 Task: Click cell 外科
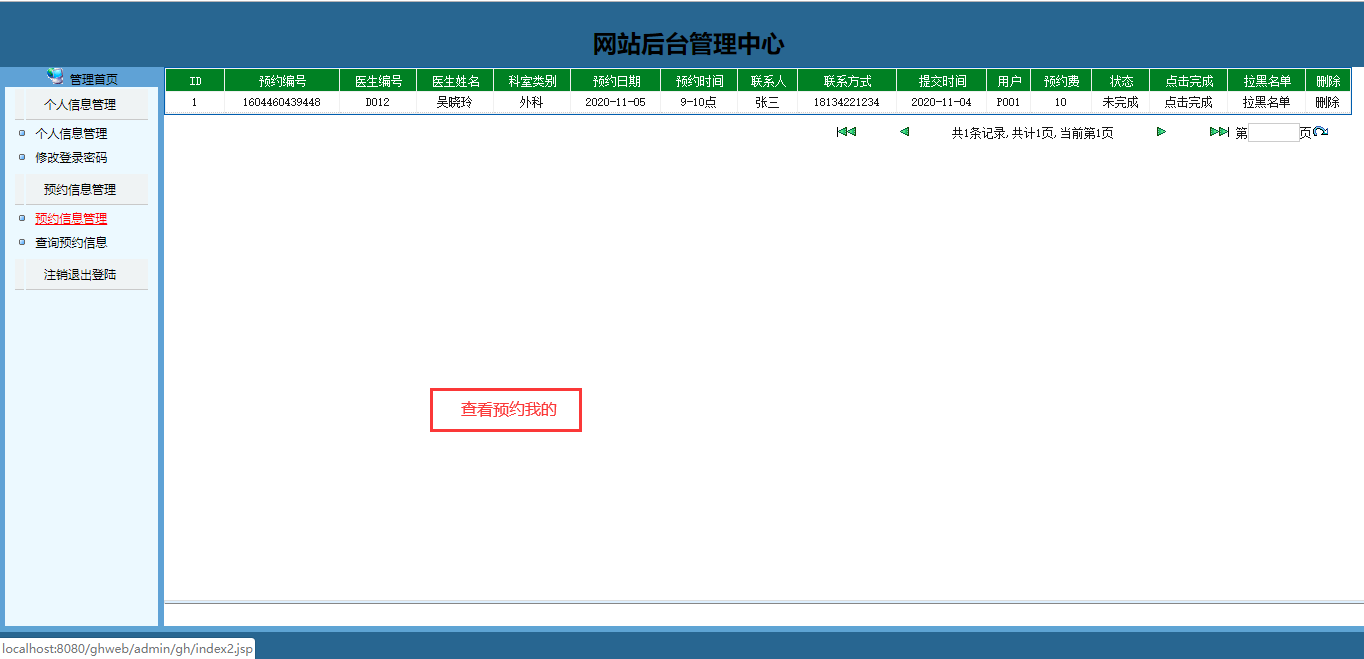[532, 102]
